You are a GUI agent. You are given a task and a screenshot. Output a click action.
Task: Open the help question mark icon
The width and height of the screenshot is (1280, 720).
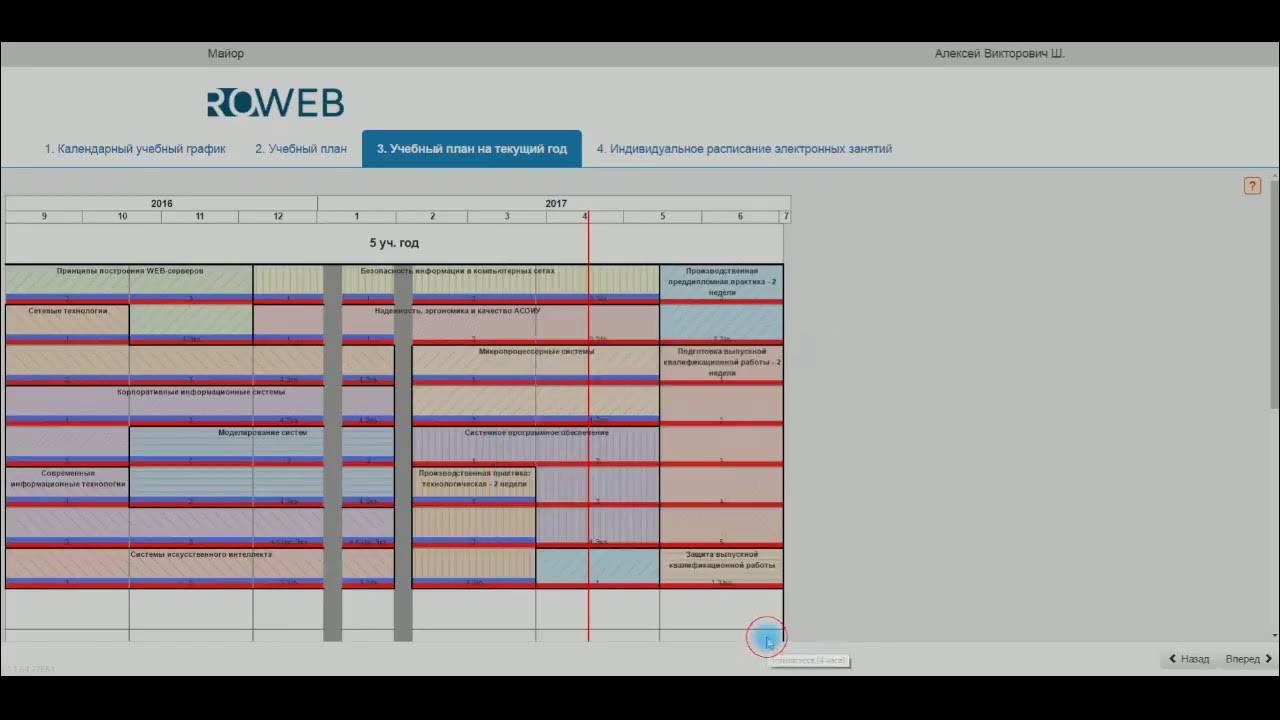click(1252, 186)
